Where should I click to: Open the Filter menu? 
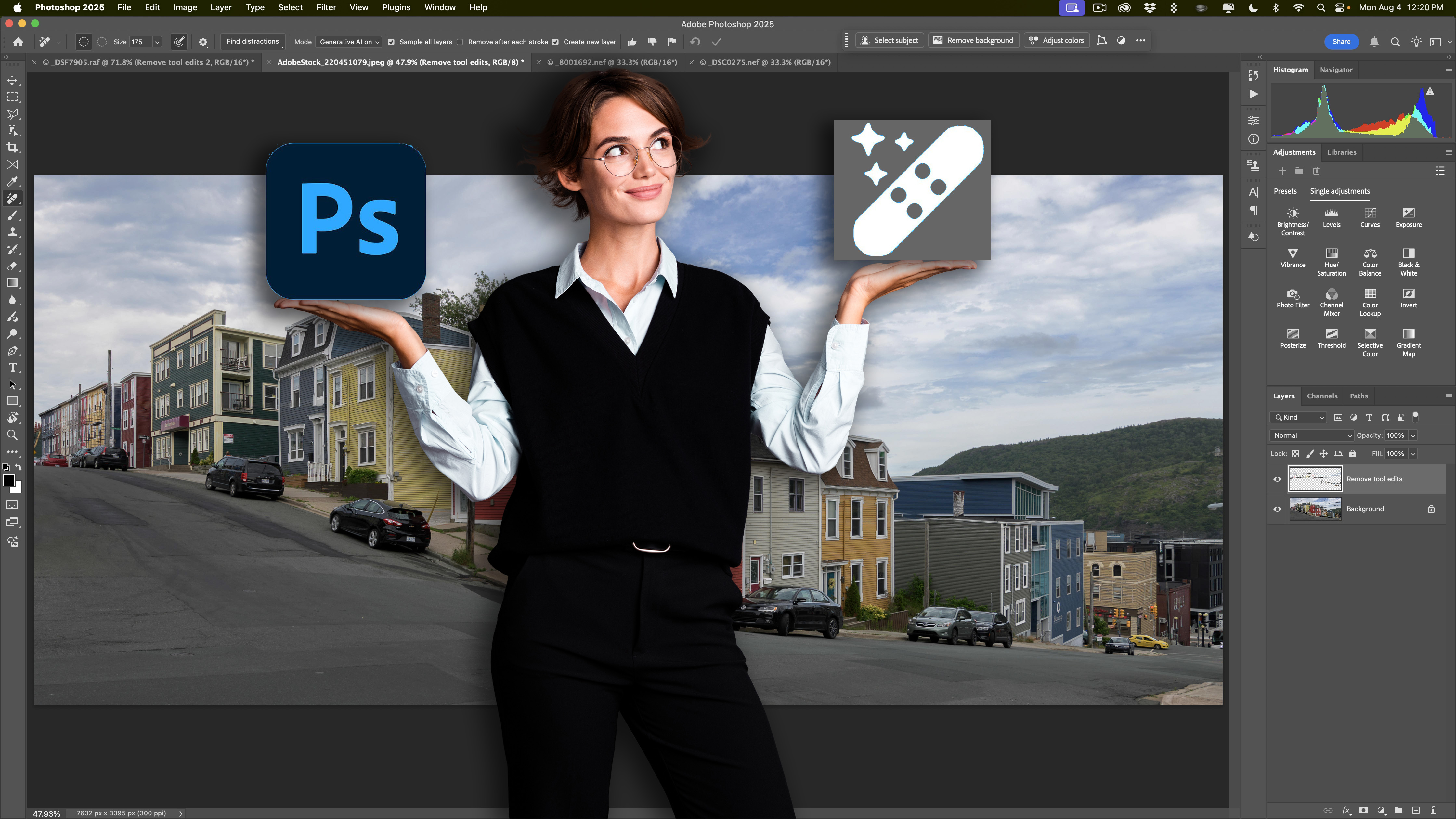327,7
